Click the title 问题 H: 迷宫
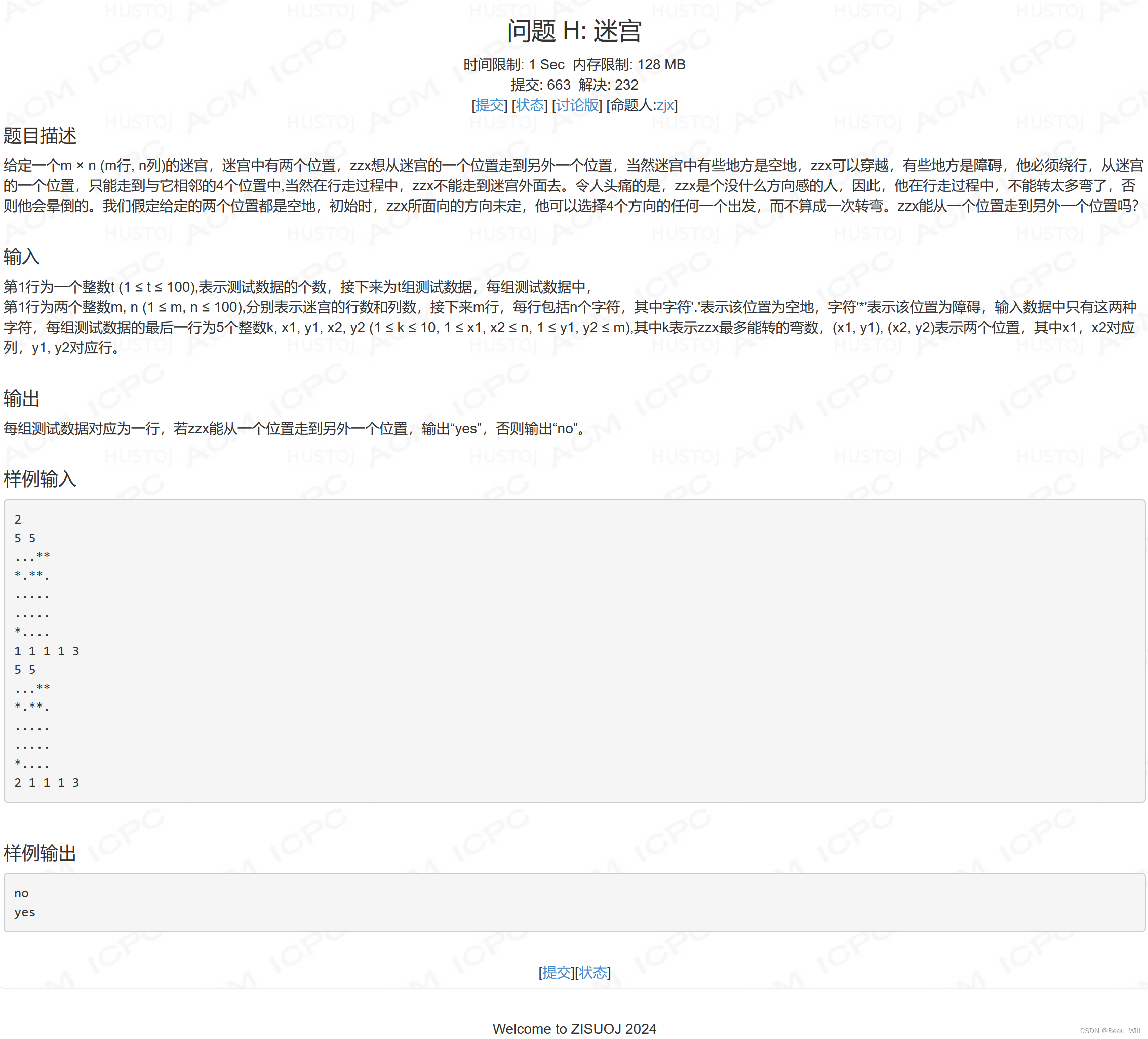1148x1039 pixels. 574,31
